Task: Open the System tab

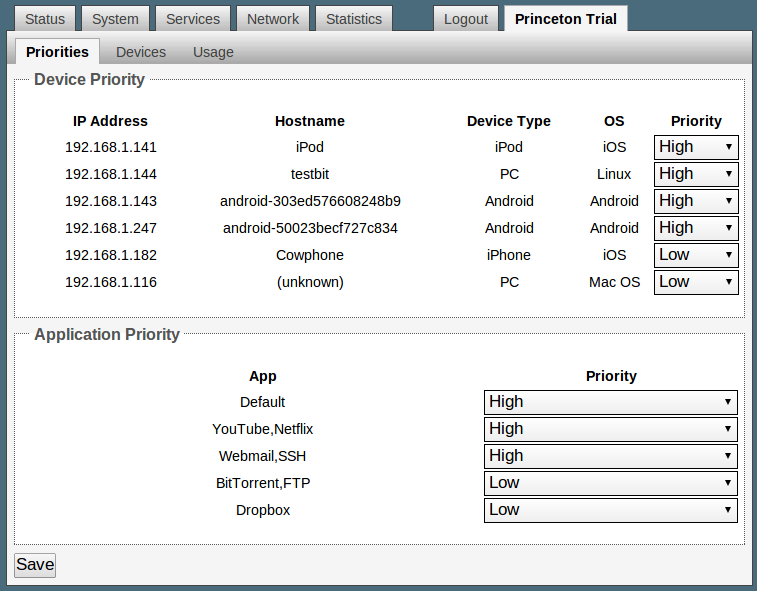Action: click(x=115, y=19)
